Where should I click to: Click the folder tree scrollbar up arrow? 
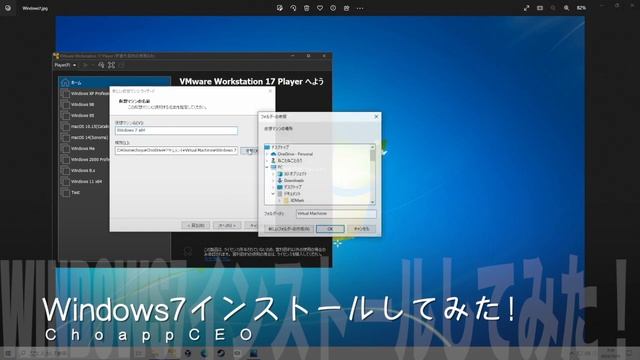point(372,147)
